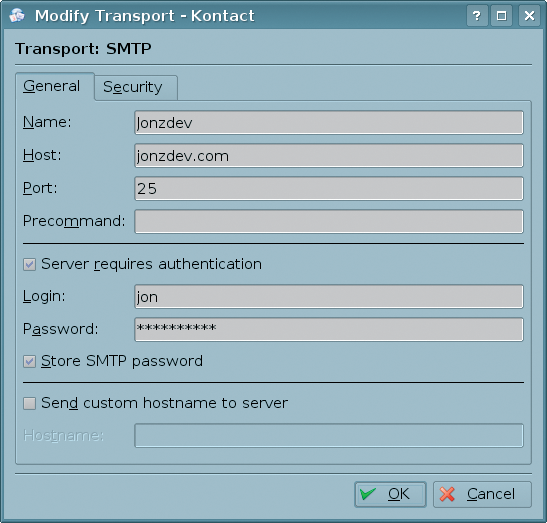
Task: Click the disabled Hostname input field
Action: (329, 435)
